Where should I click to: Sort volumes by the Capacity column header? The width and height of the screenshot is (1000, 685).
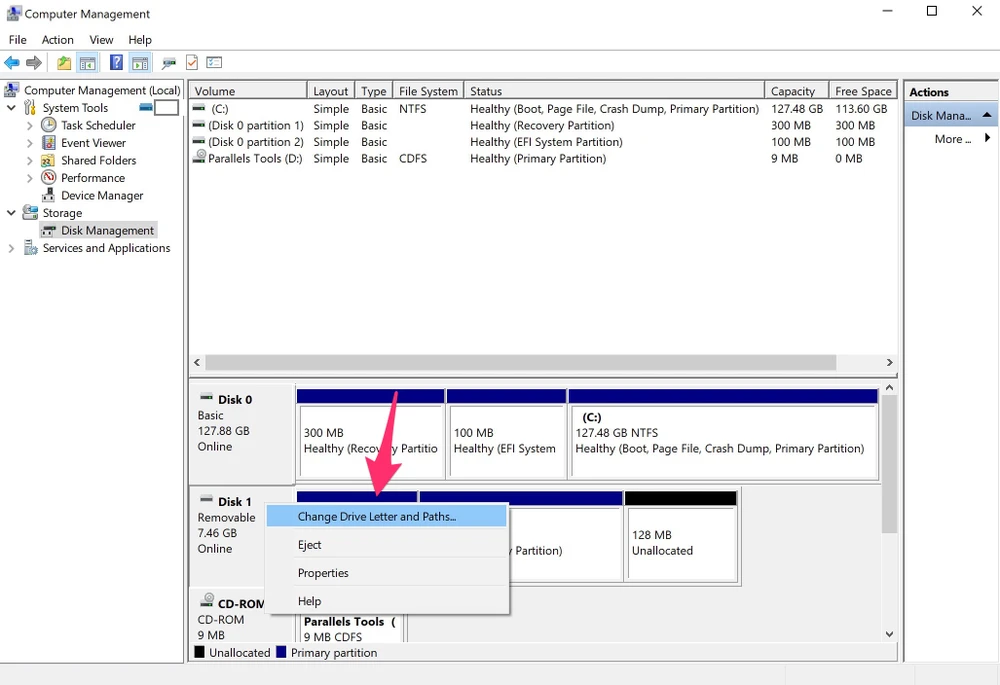tap(793, 91)
